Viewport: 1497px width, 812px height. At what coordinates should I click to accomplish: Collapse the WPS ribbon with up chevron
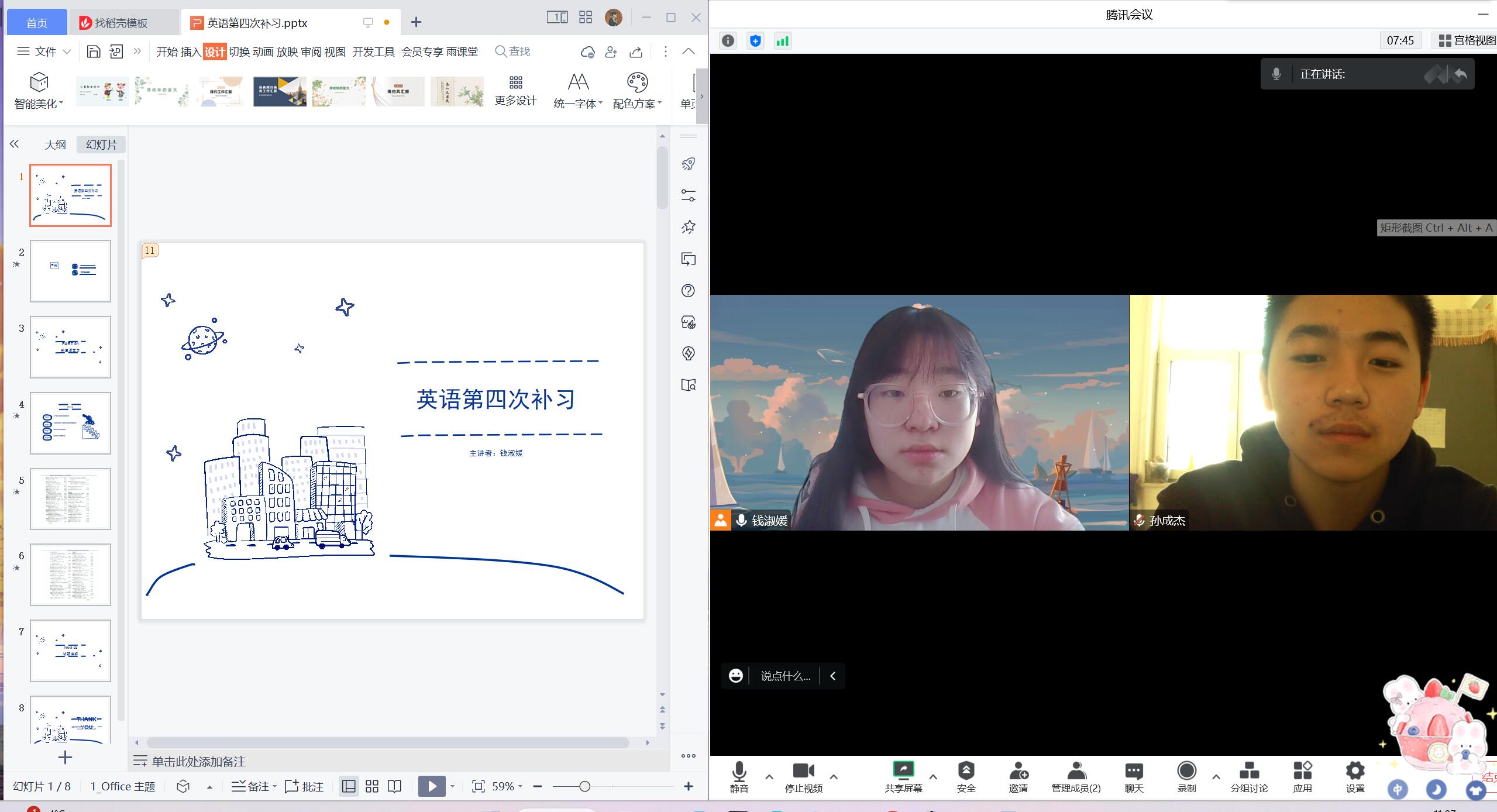689,51
